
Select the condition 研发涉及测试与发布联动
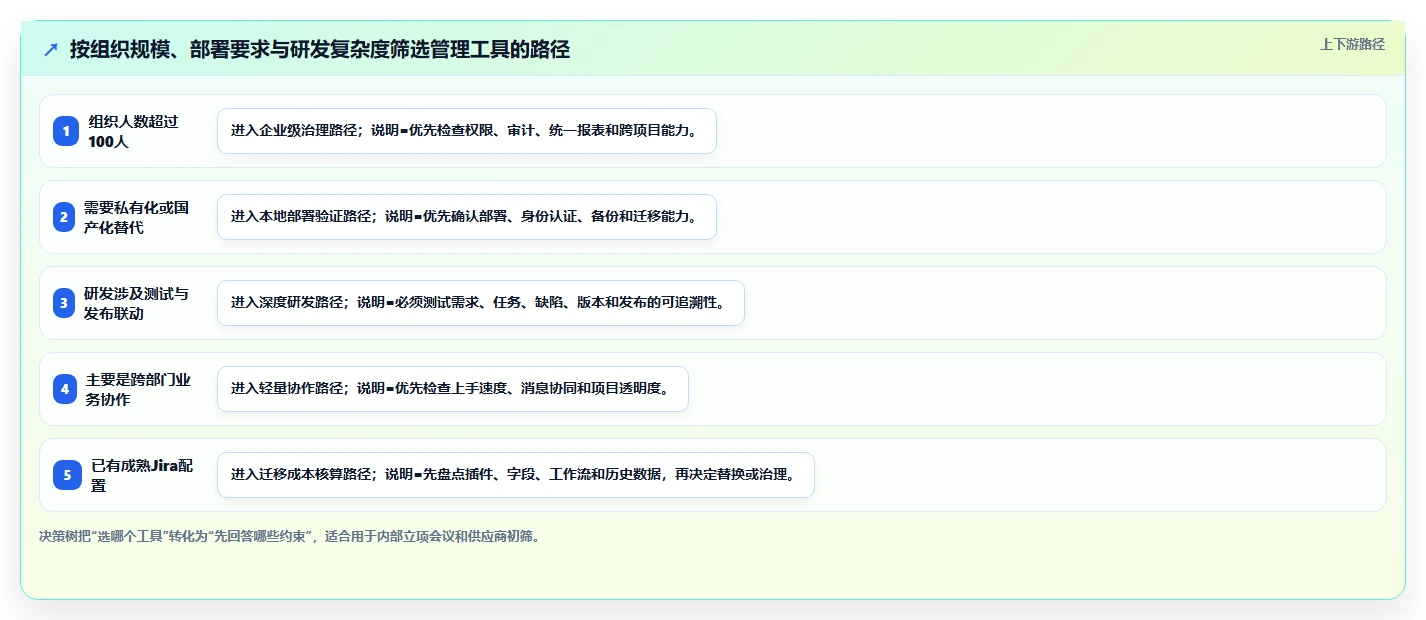coord(136,303)
